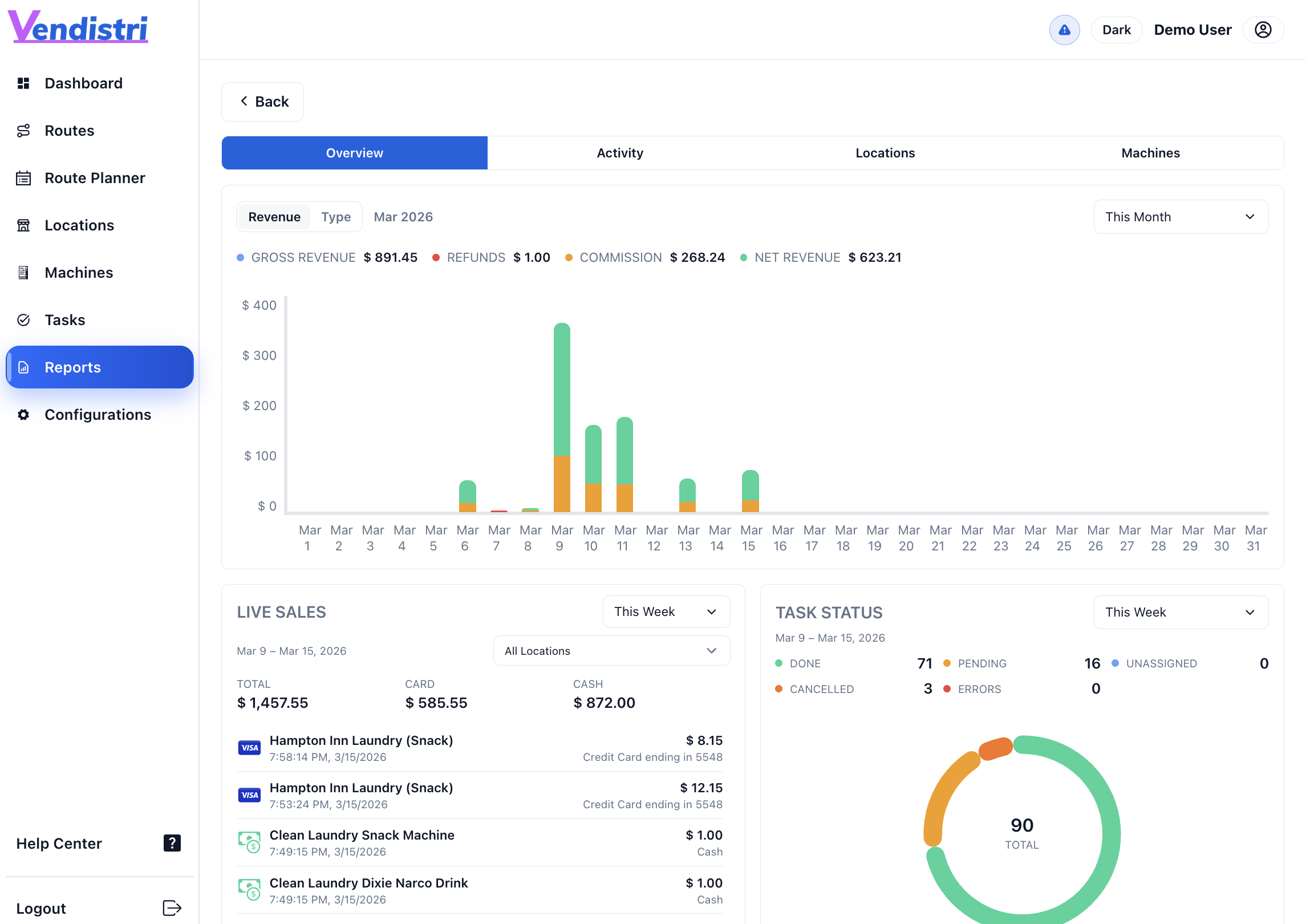1306x924 pixels.
Task: Open Routes from the sidebar icon
Action: 23,130
